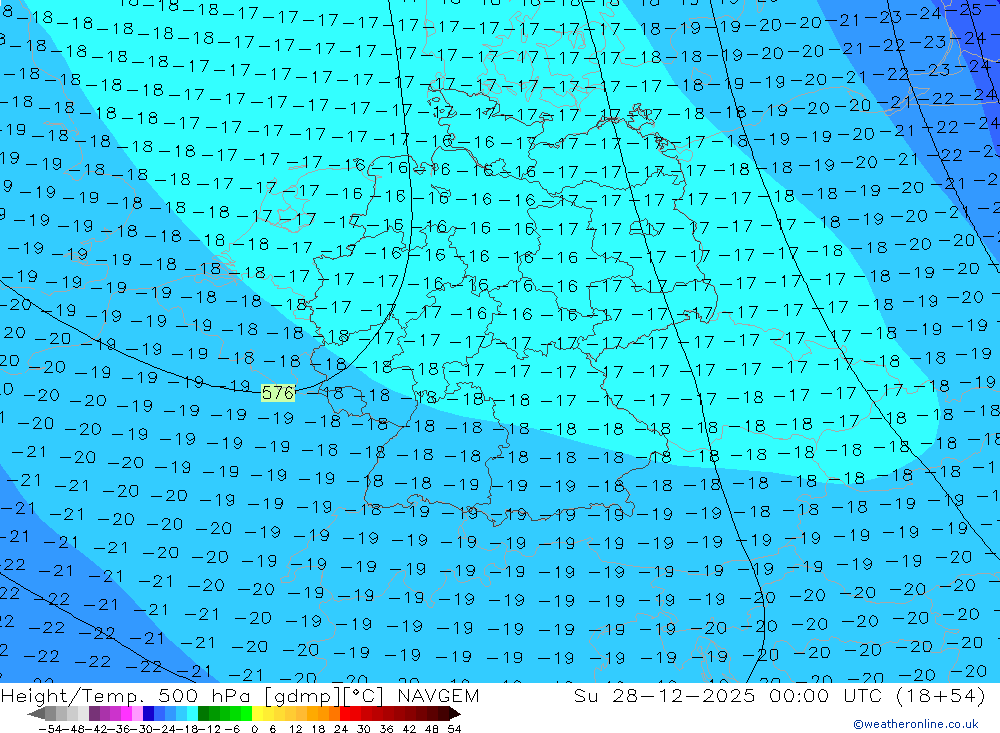1000x733 pixels.
Task: Pick the cyan swatch in the color scale
Action: pos(192,714)
